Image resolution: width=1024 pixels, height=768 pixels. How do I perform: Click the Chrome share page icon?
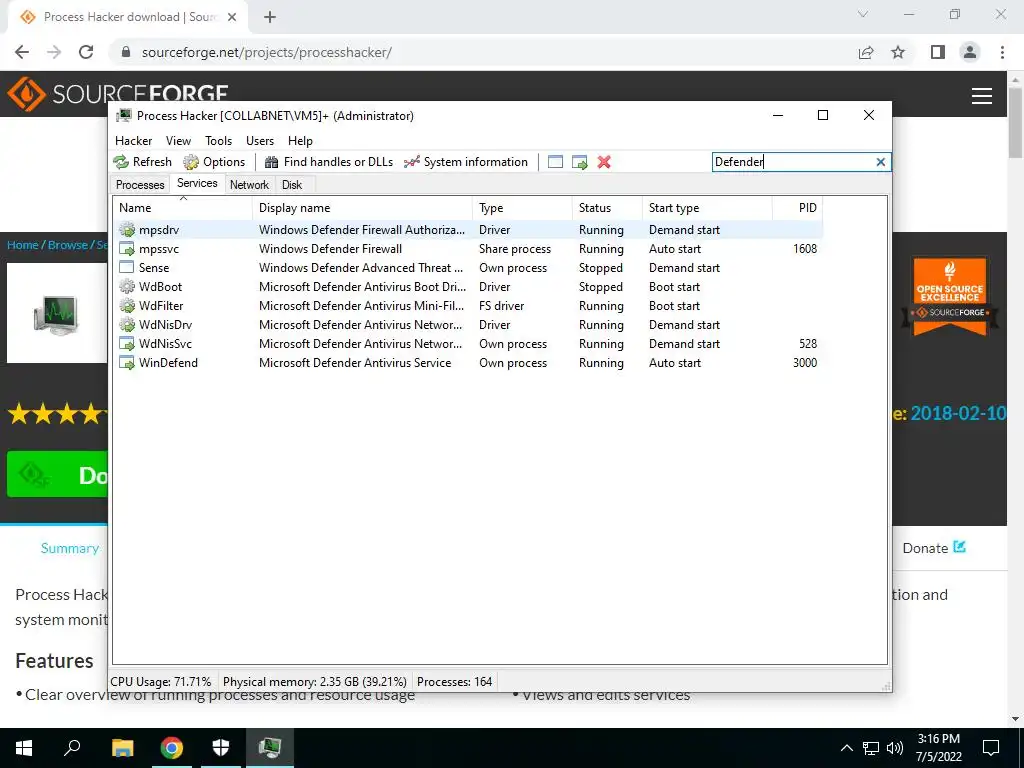[x=866, y=52]
